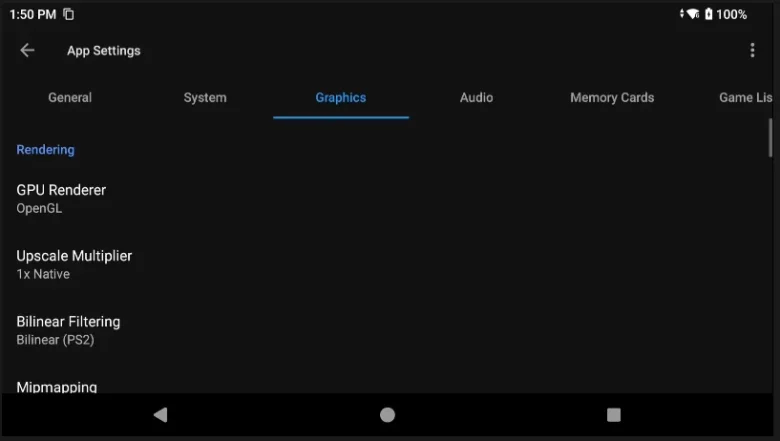Image resolution: width=780 pixels, height=441 pixels.
Task: Open the three-dot overflow menu
Action: tap(752, 51)
